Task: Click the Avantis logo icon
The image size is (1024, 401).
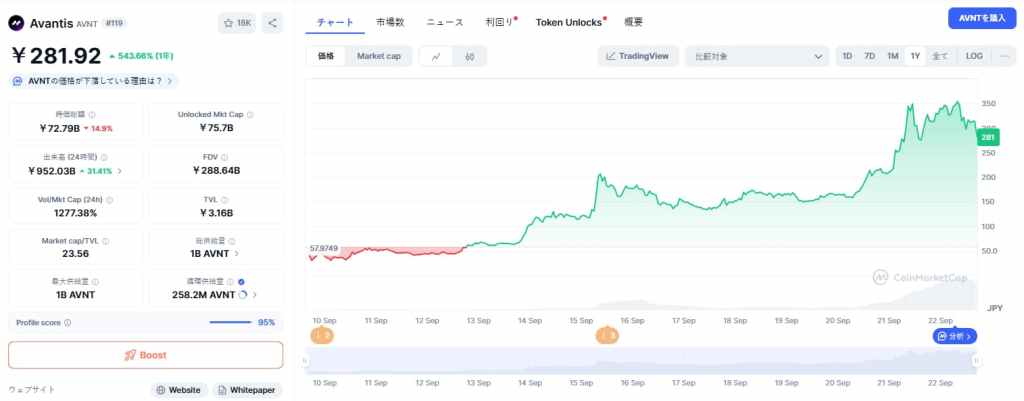Action: tap(16, 23)
